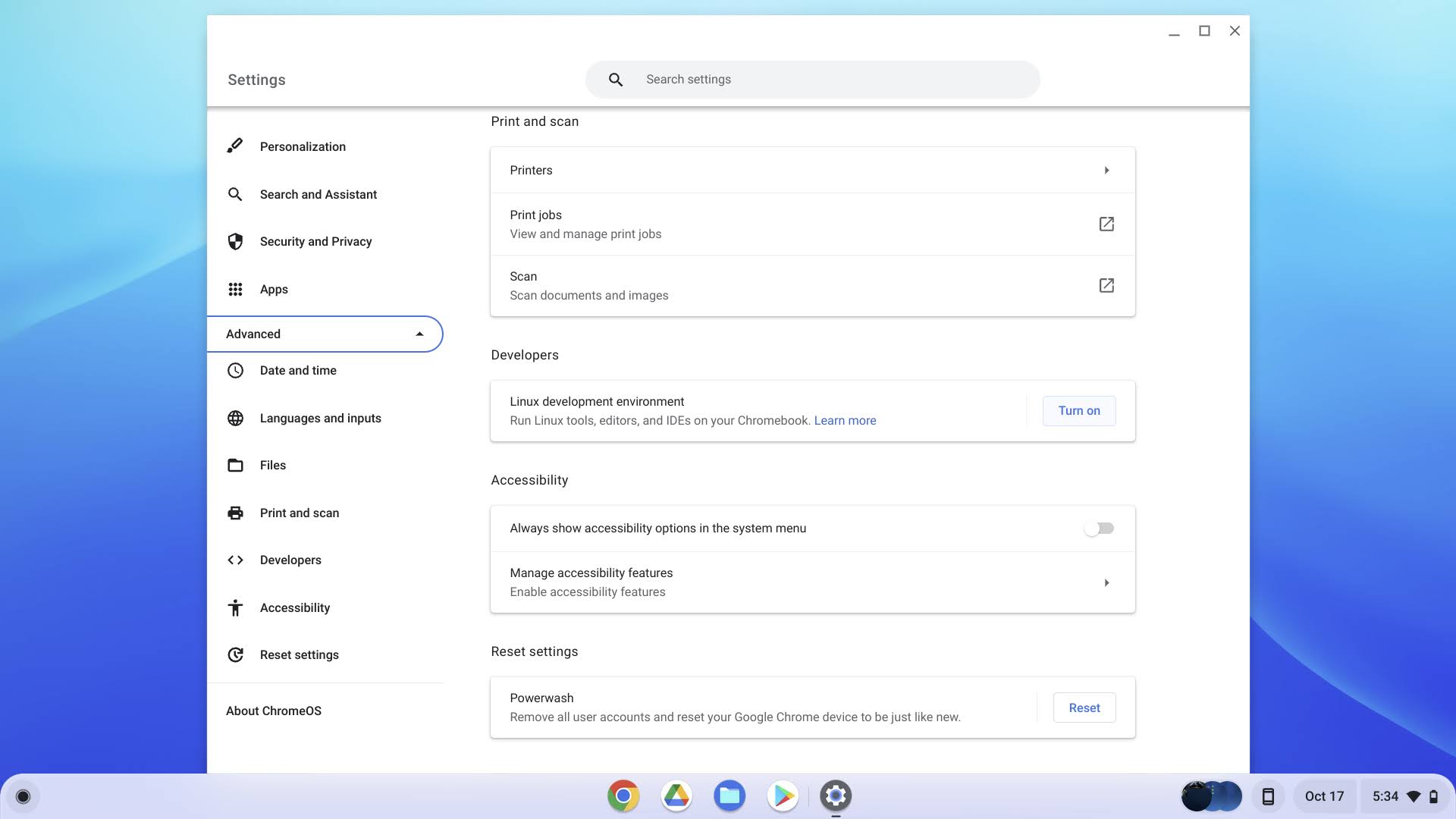The image size is (1456, 819).
Task: Open Google Drive from the shelf
Action: point(676,795)
